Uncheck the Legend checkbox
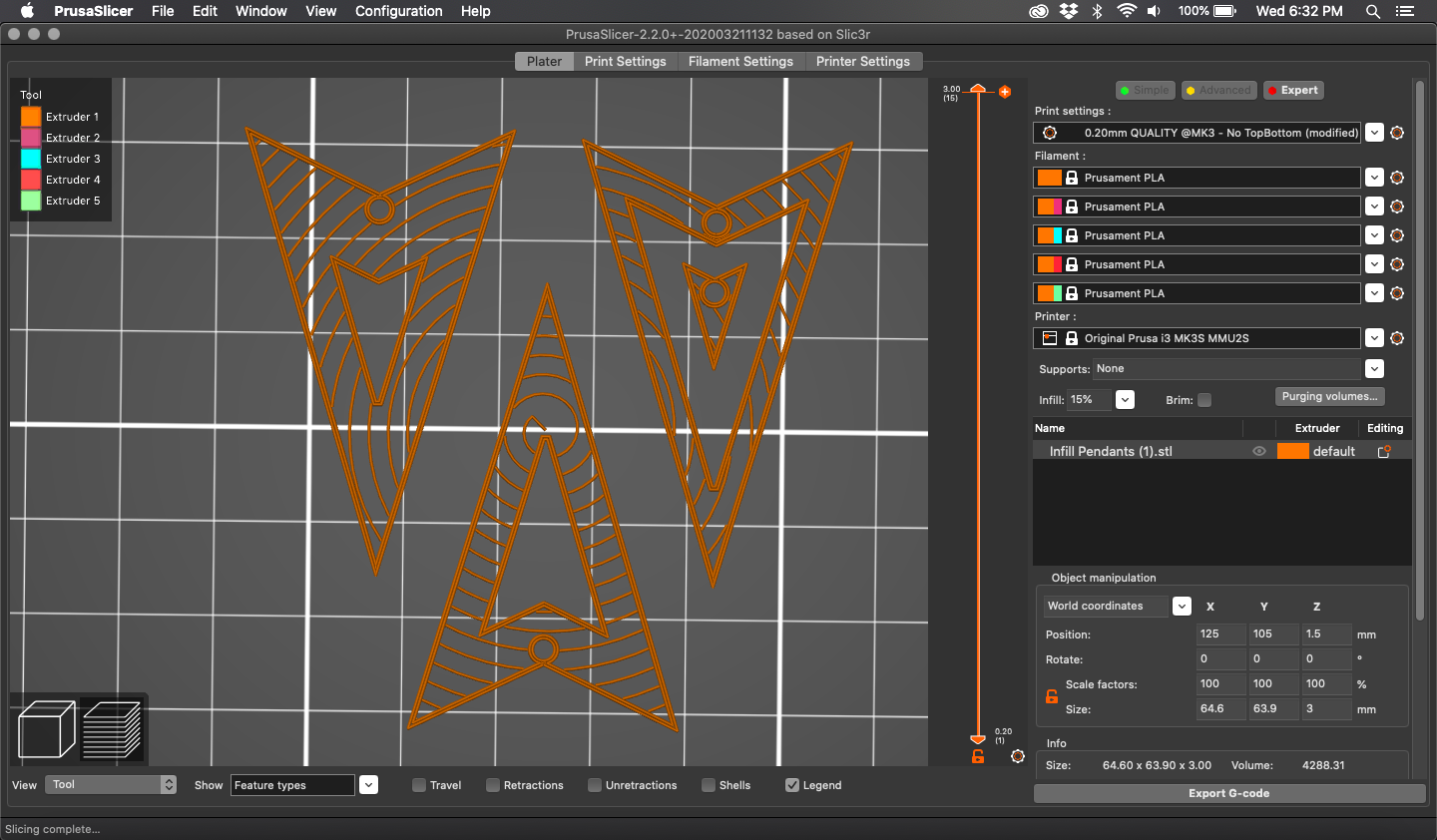The height and width of the screenshot is (840, 1437). coord(792,785)
